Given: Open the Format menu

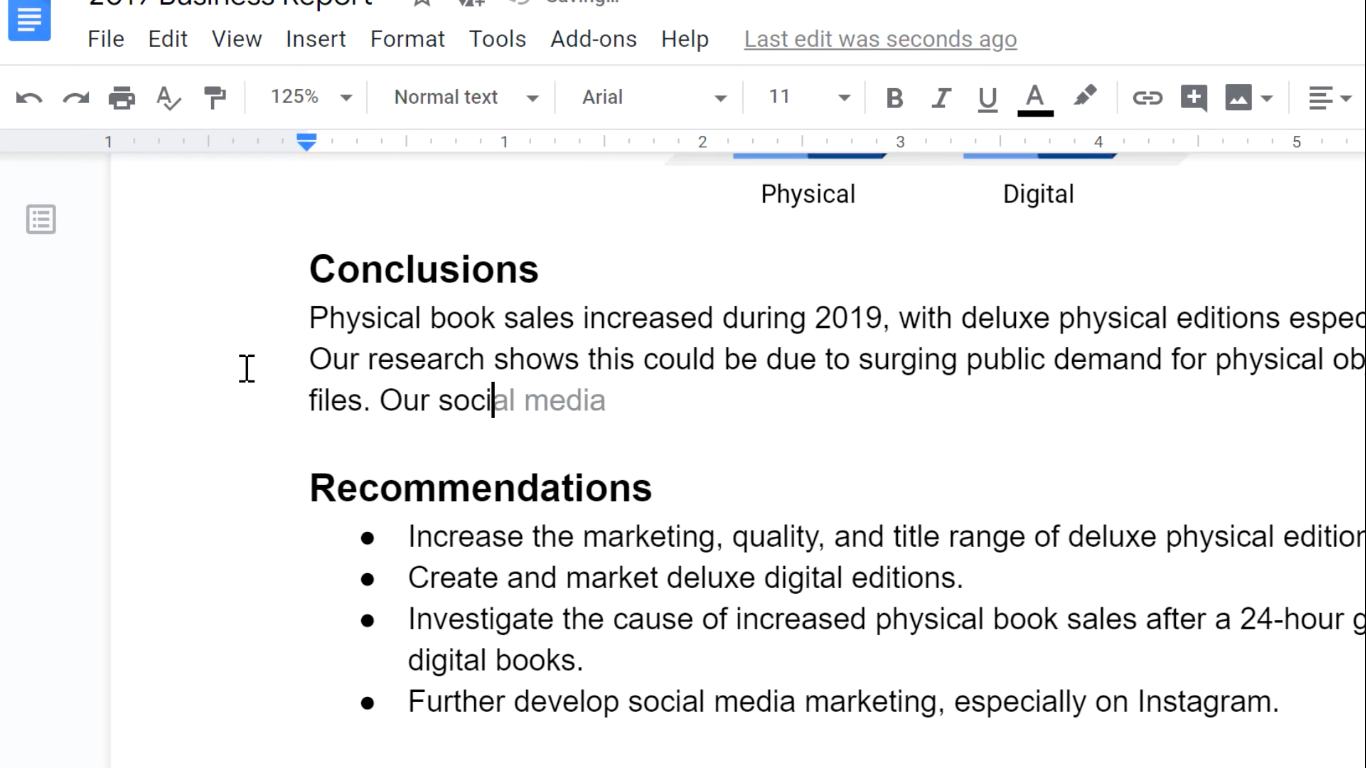Looking at the screenshot, I should tap(407, 39).
